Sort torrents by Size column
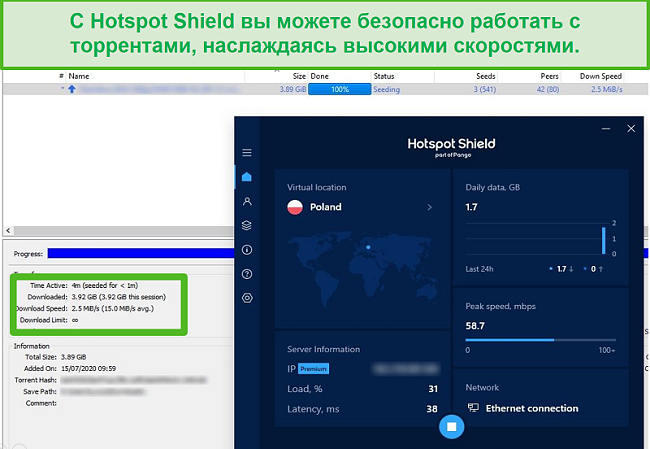The width and height of the screenshot is (650, 449). point(299,76)
